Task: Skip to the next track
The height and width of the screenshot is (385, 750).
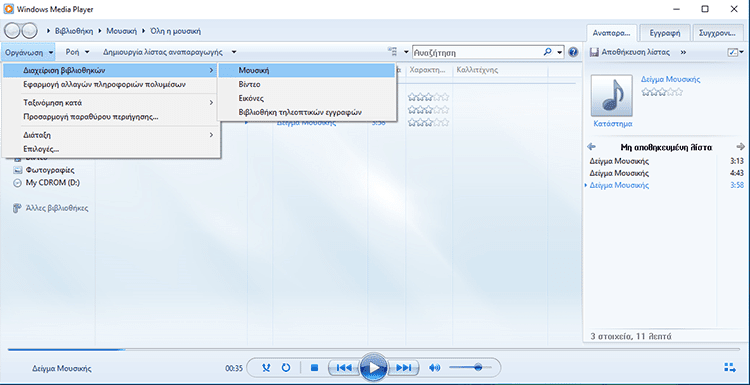Action: (x=403, y=368)
